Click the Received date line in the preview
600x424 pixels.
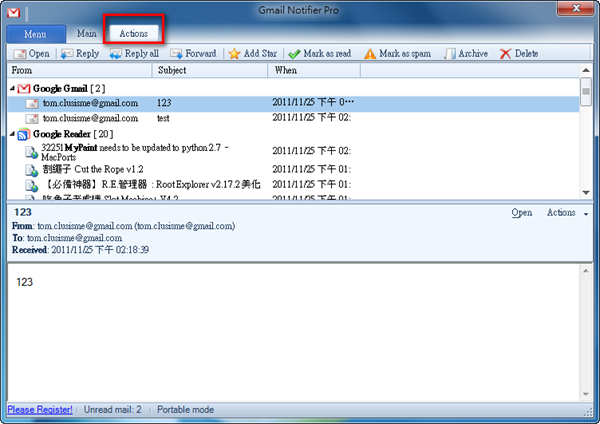(x=80, y=250)
